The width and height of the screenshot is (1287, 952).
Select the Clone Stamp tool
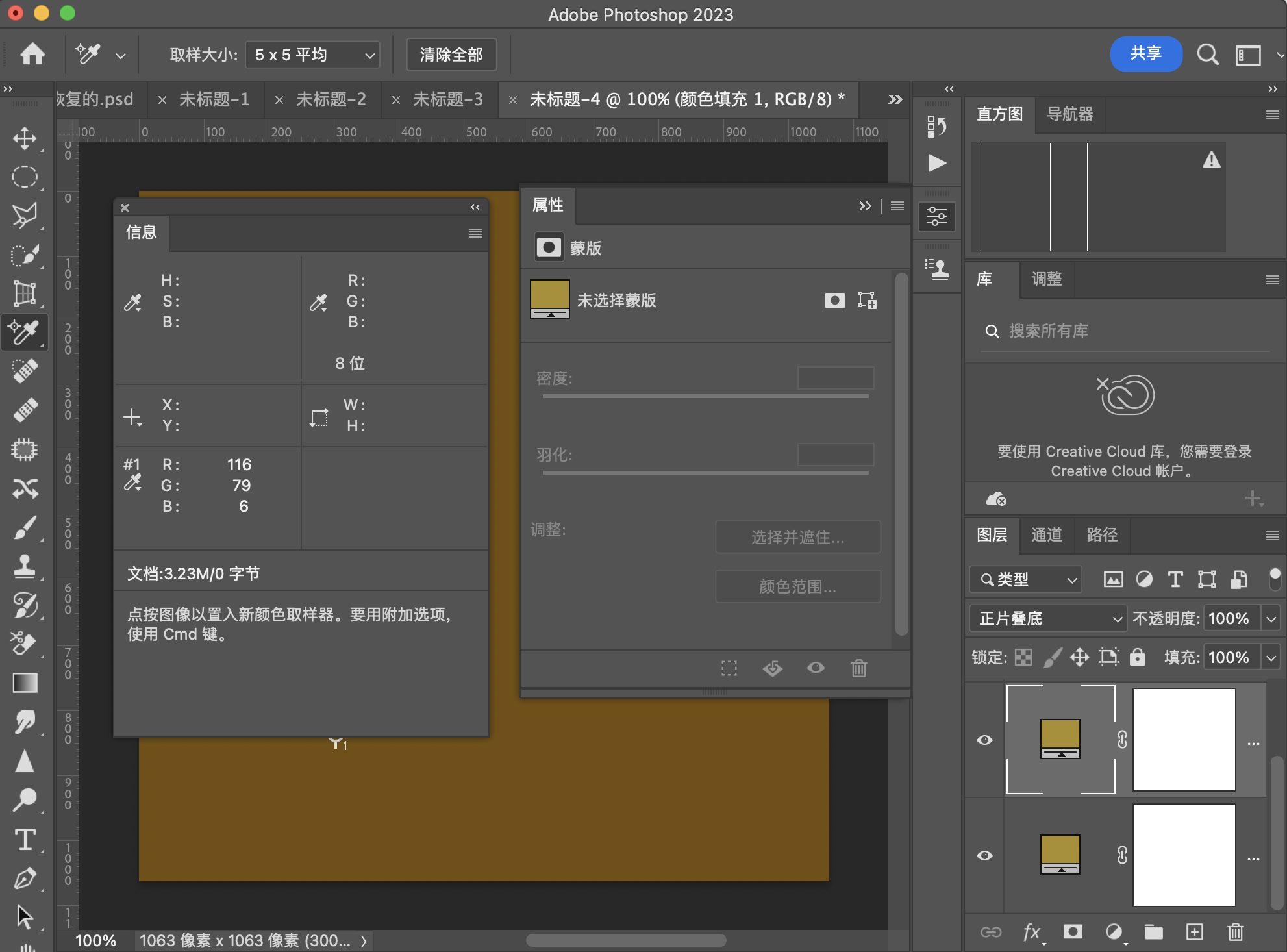[x=25, y=566]
